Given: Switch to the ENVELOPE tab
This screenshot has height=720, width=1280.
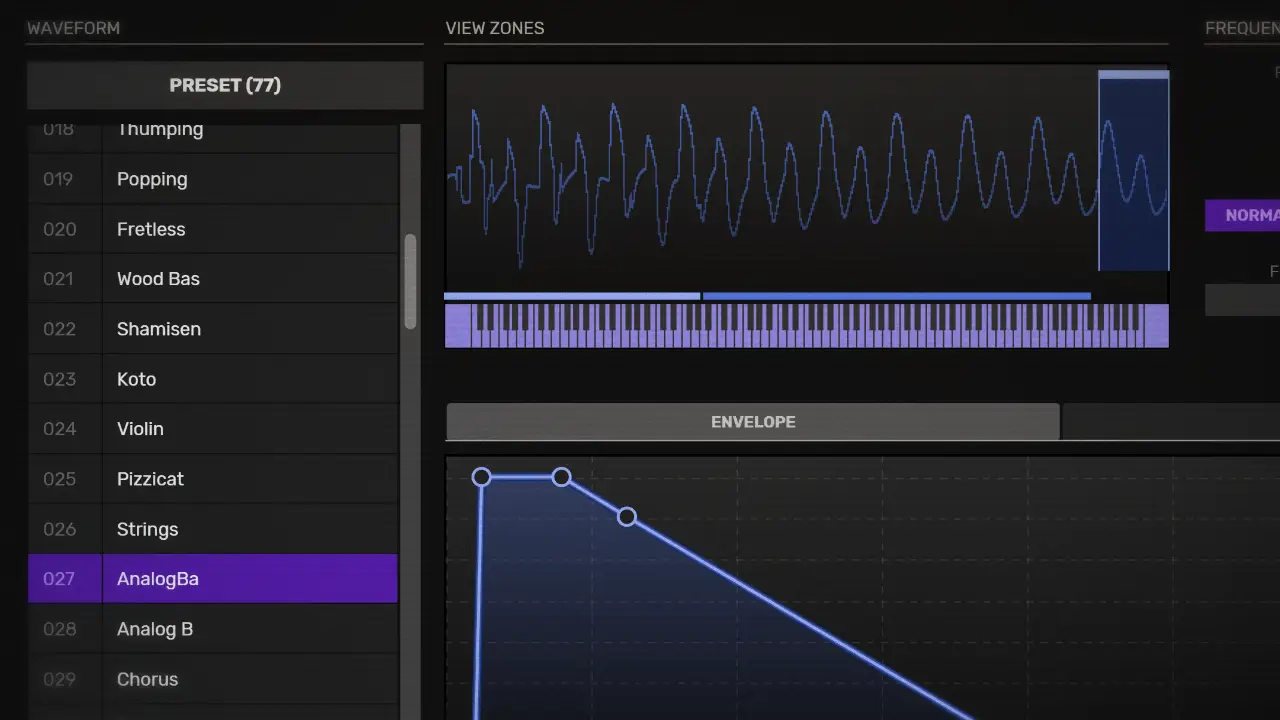Looking at the screenshot, I should click(752, 422).
